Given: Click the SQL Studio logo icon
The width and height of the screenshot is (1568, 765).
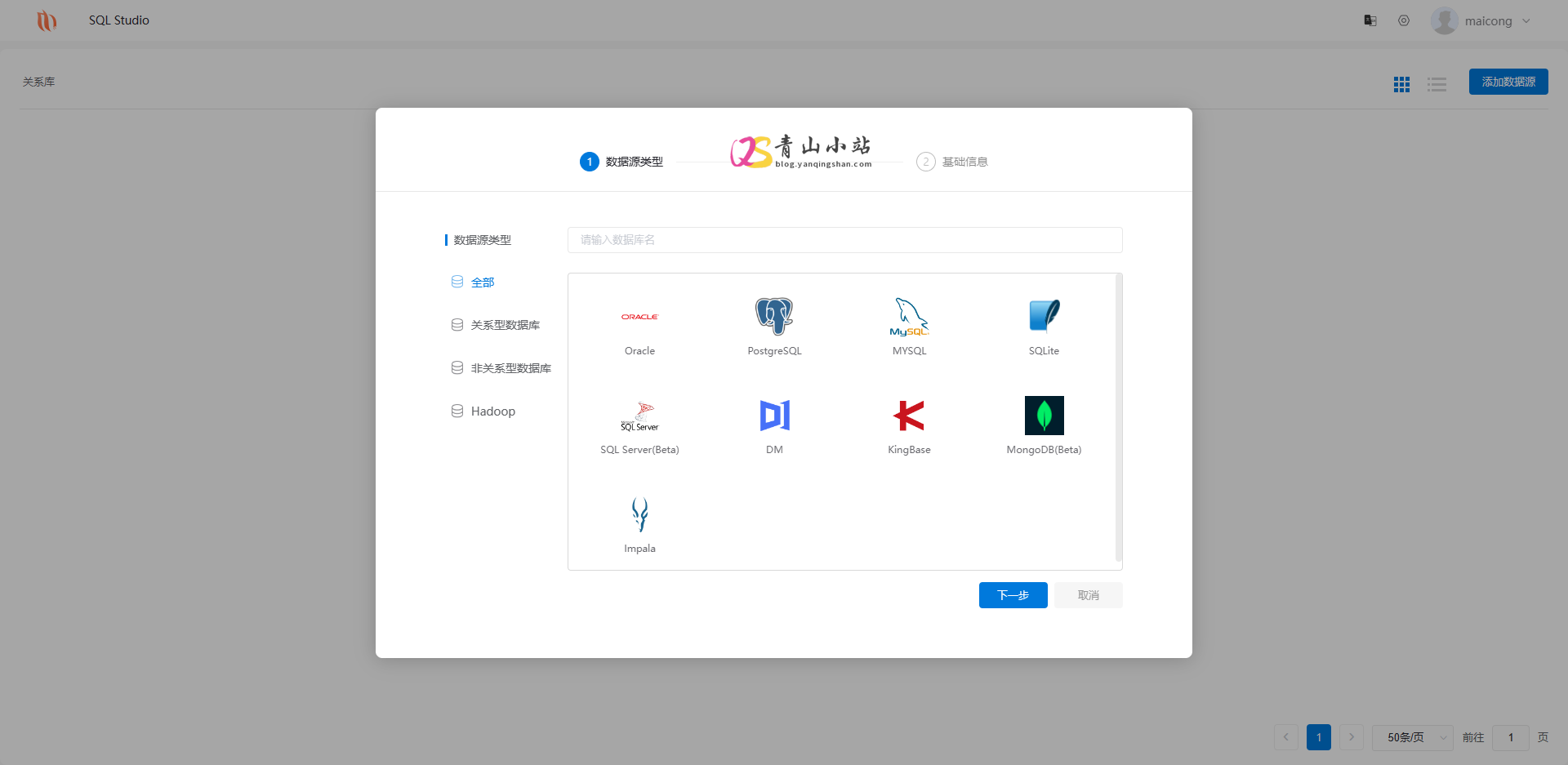Looking at the screenshot, I should tap(47, 20).
